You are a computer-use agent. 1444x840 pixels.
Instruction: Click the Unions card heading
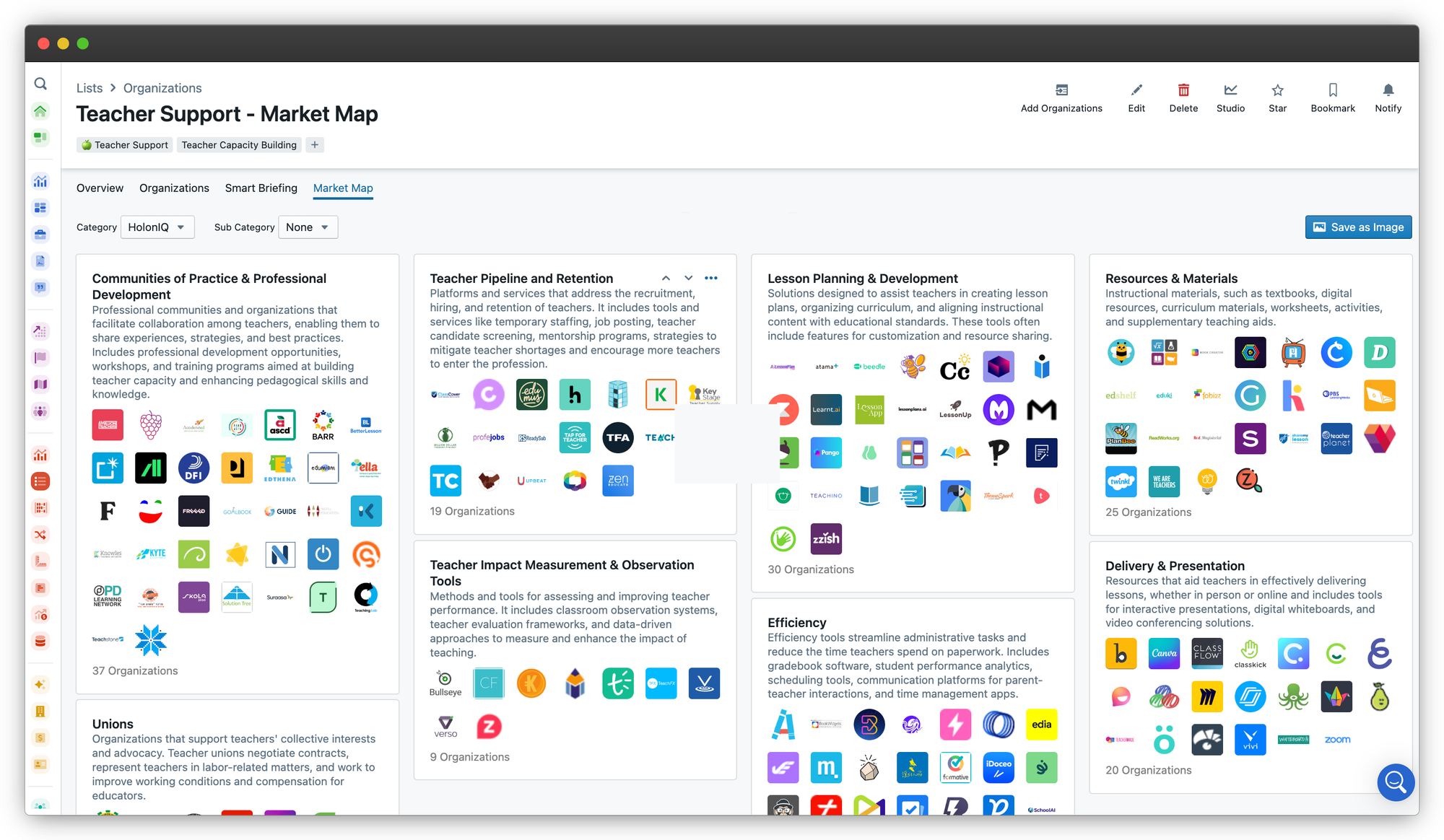pyautogui.click(x=113, y=724)
